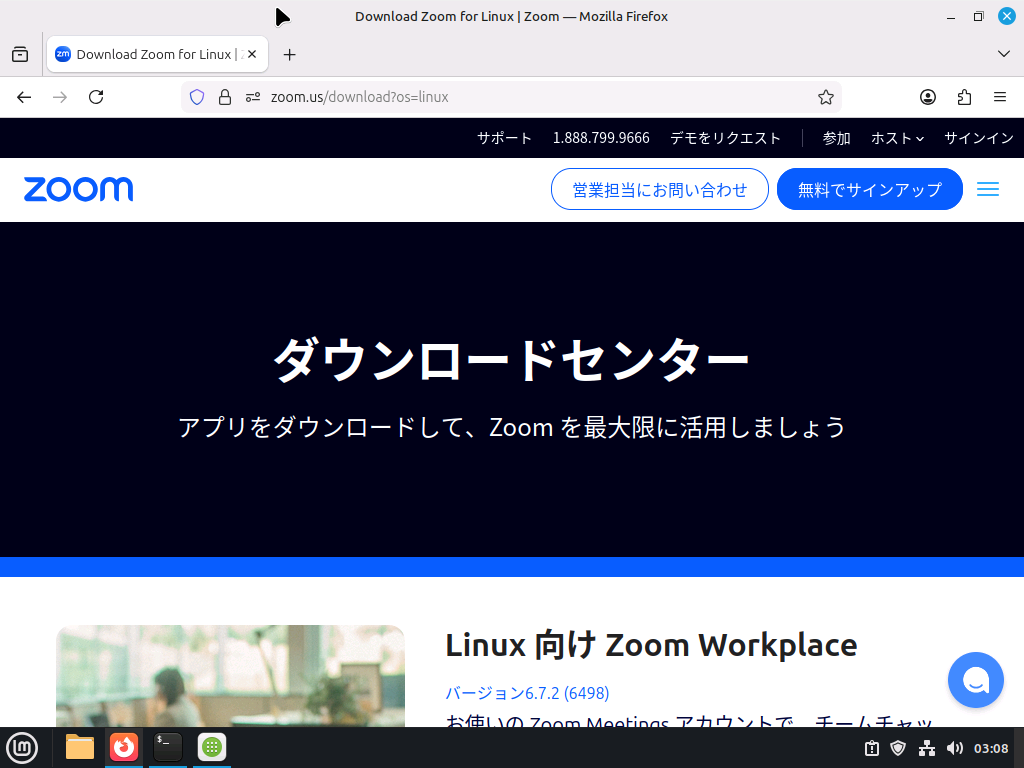Open the tracking protection shield in address bar
The image size is (1024, 768).
[196, 97]
